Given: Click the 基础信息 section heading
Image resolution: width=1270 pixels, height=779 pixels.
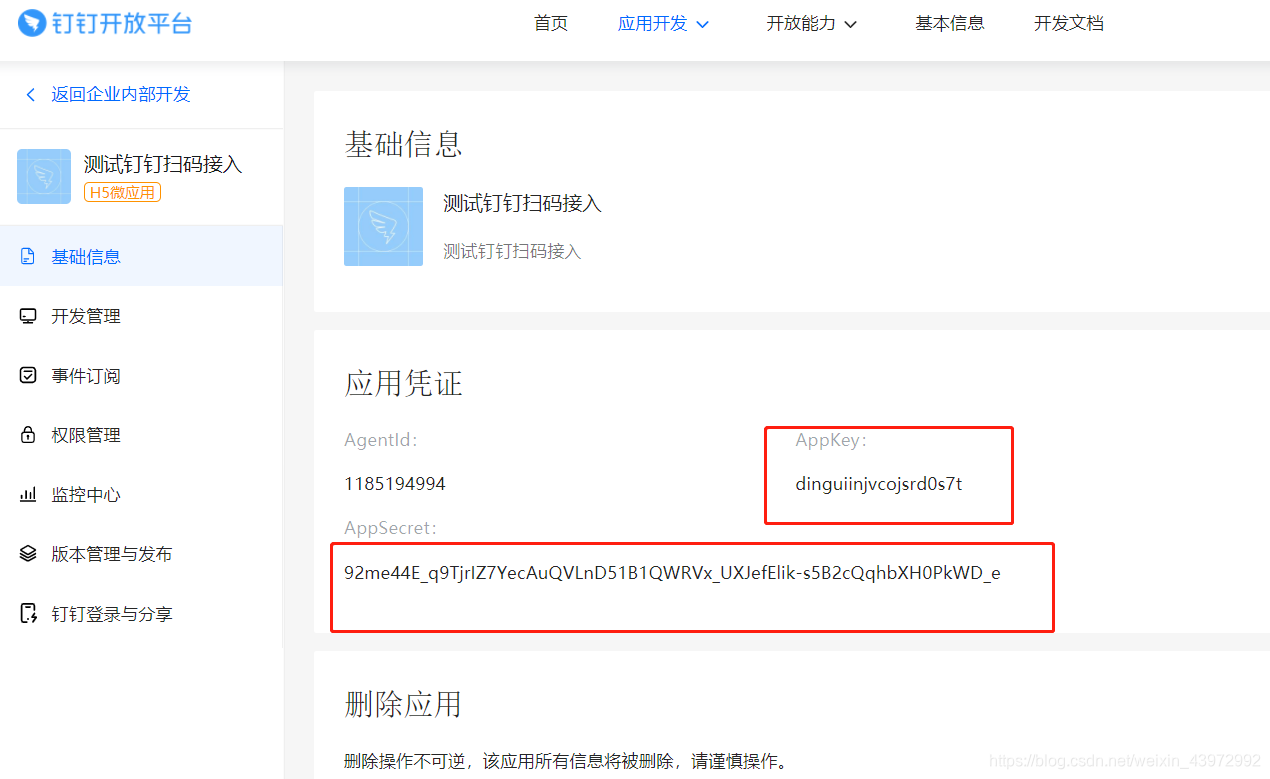Looking at the screenshot, I should [x=403, y=144].
